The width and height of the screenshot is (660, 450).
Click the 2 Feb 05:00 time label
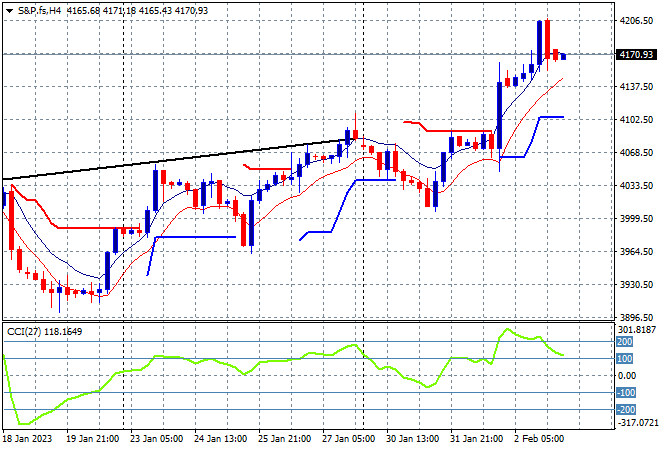pyautogui.click(x=539, y=439)
